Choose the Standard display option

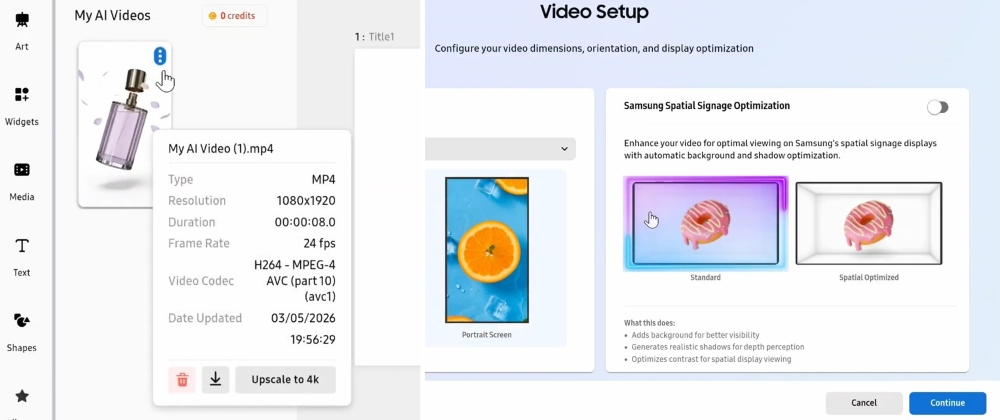706,223
